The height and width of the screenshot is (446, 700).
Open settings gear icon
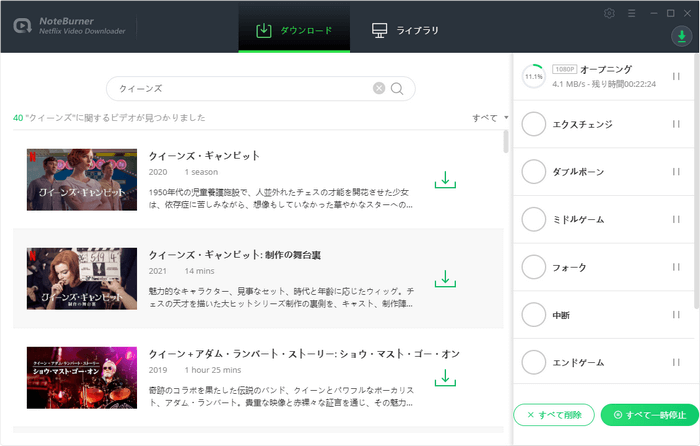[609, 13]
